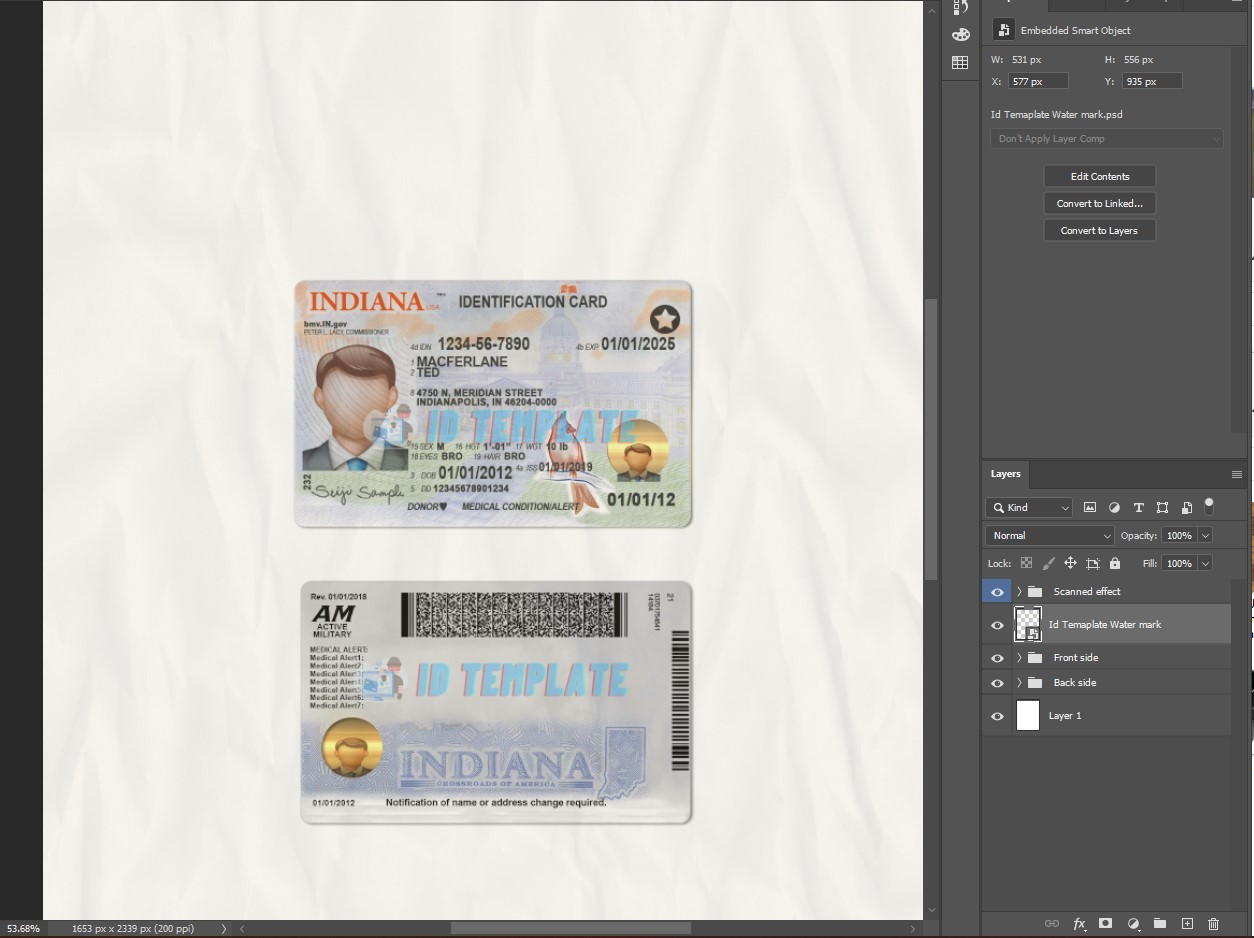Open the status bar info arrow menu
This screenshot has height=938, width=1254.
pyautogui.click(x=224, y=929)
